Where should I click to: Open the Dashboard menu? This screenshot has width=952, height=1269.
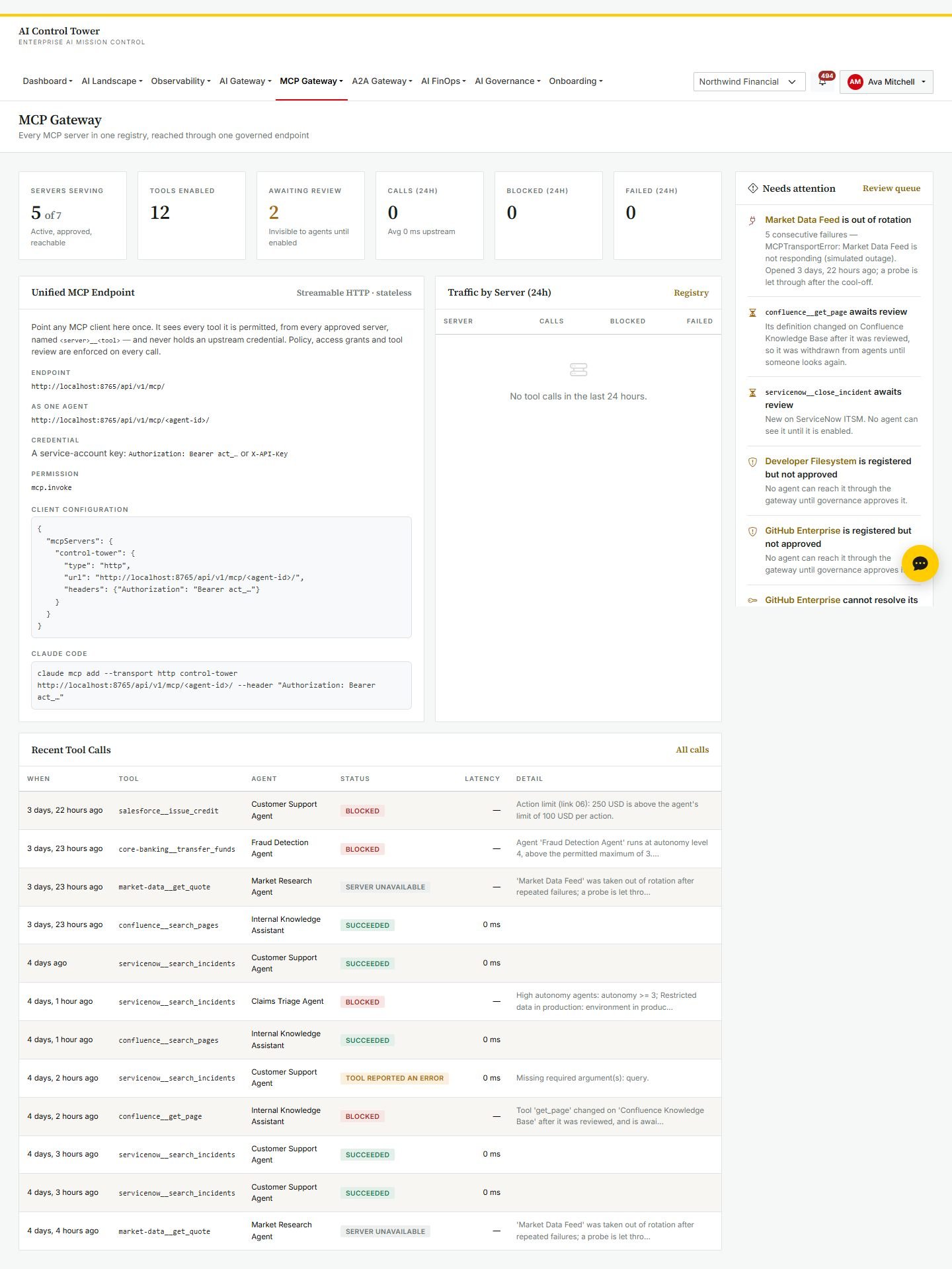tap(48, 81)
